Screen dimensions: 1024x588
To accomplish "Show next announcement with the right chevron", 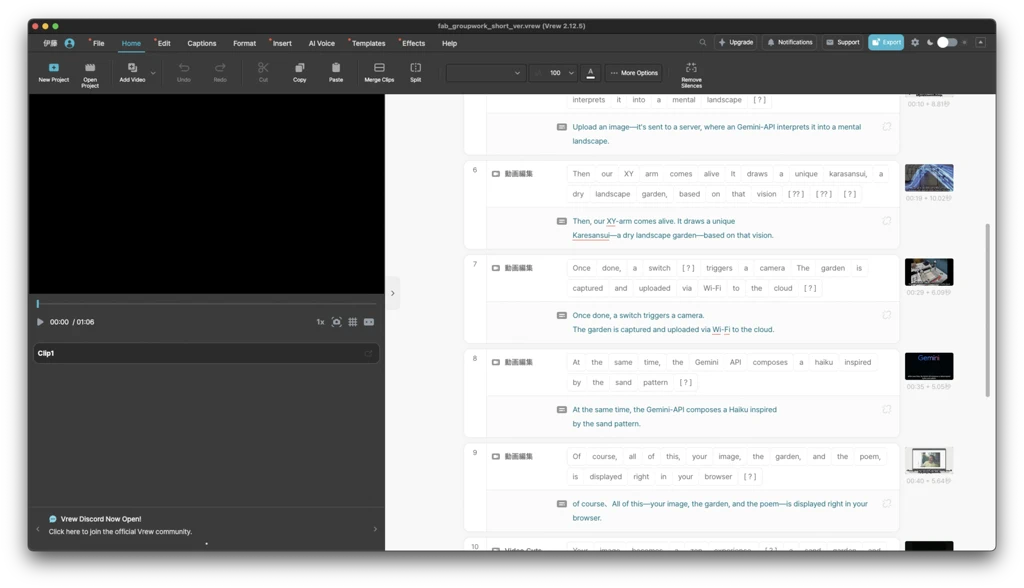I will (x=375, y=529).
